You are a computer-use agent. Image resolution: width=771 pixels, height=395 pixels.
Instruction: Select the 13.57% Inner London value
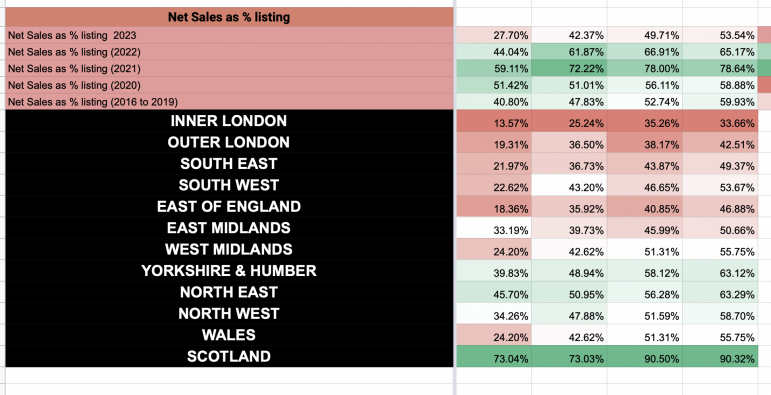(x=494, y=123)
